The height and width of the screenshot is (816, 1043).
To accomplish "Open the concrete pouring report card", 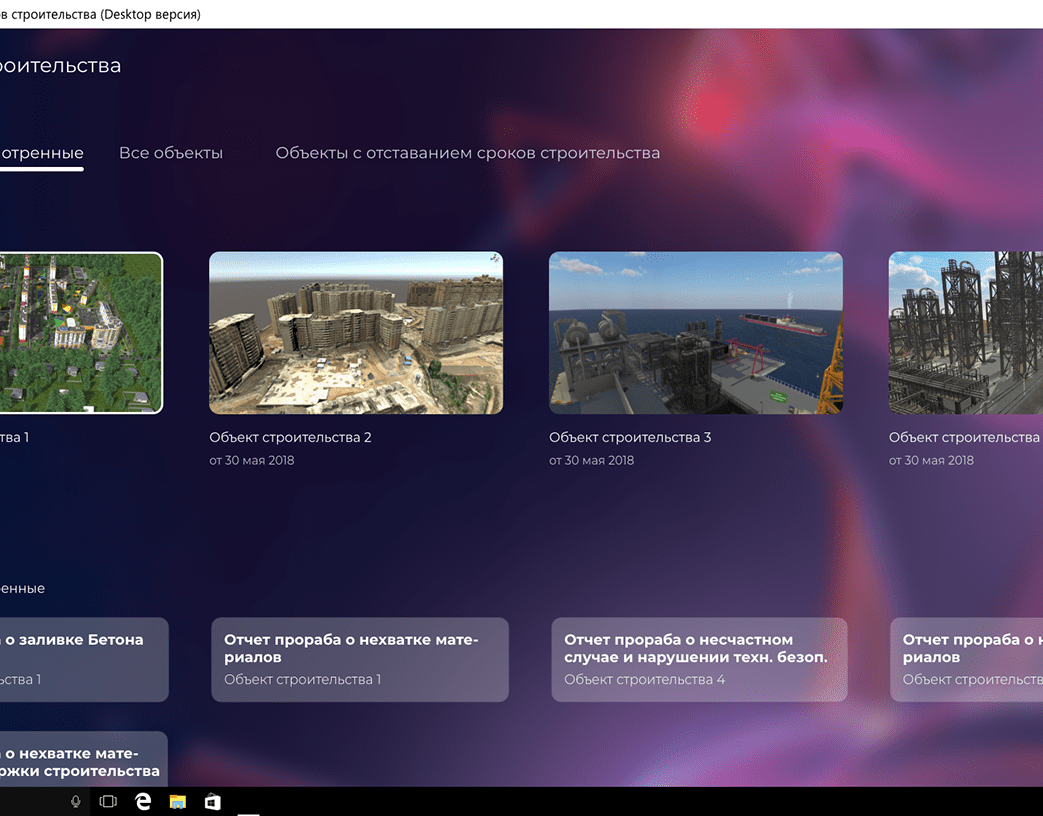I will tap(84, 660).
